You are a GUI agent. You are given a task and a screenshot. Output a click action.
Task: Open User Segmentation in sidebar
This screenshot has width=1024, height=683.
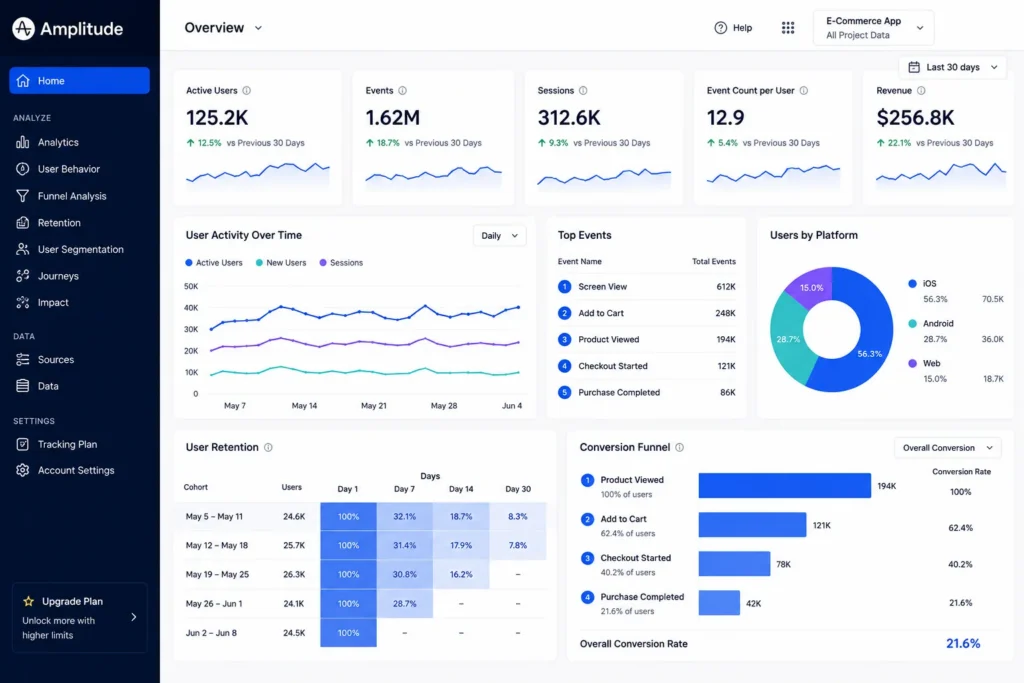[79, 249]
